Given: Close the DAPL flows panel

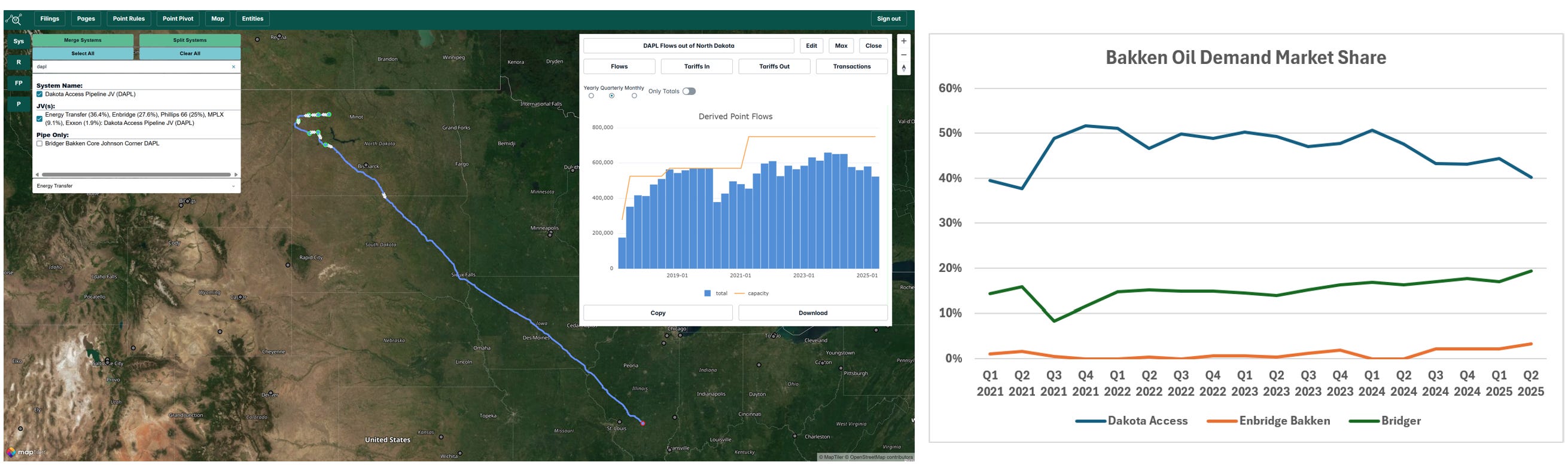Looking at the screenshot, I should (873, 45).
